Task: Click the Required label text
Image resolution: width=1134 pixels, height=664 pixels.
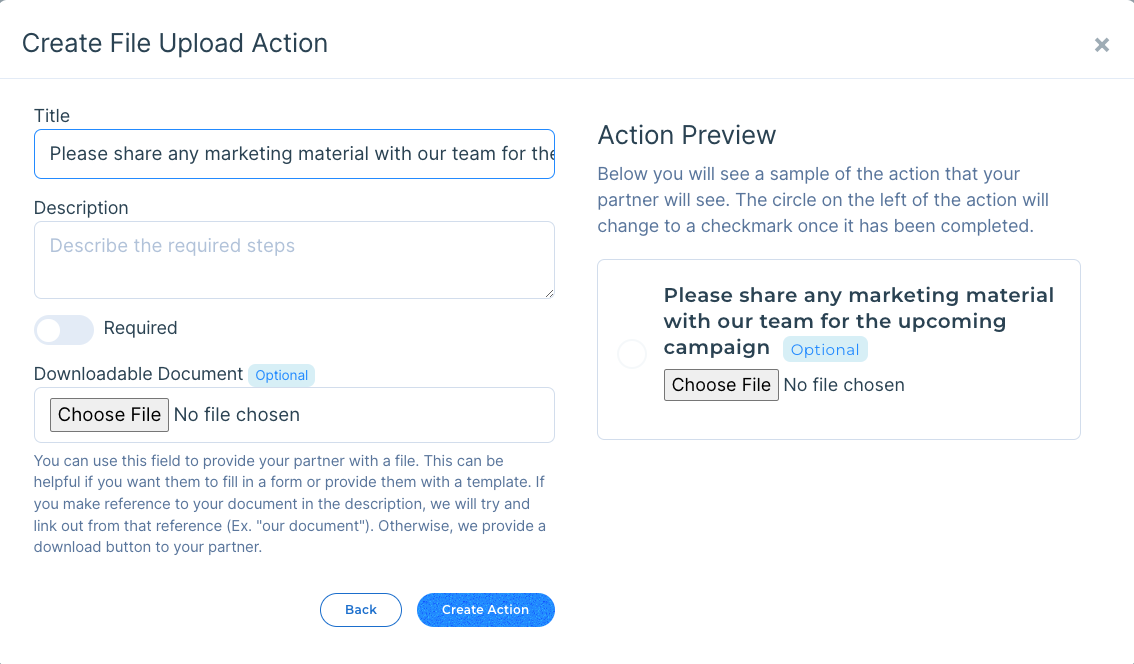Action: point(140,328)
